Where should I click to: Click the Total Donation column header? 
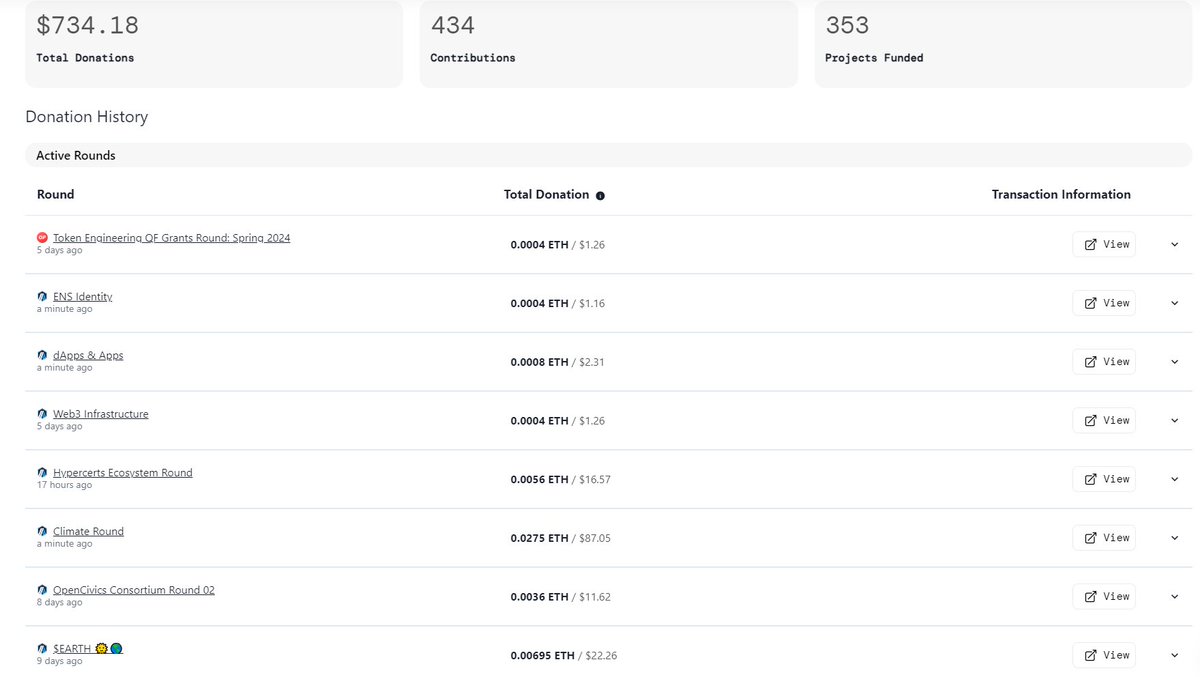(x=546, y=194)
